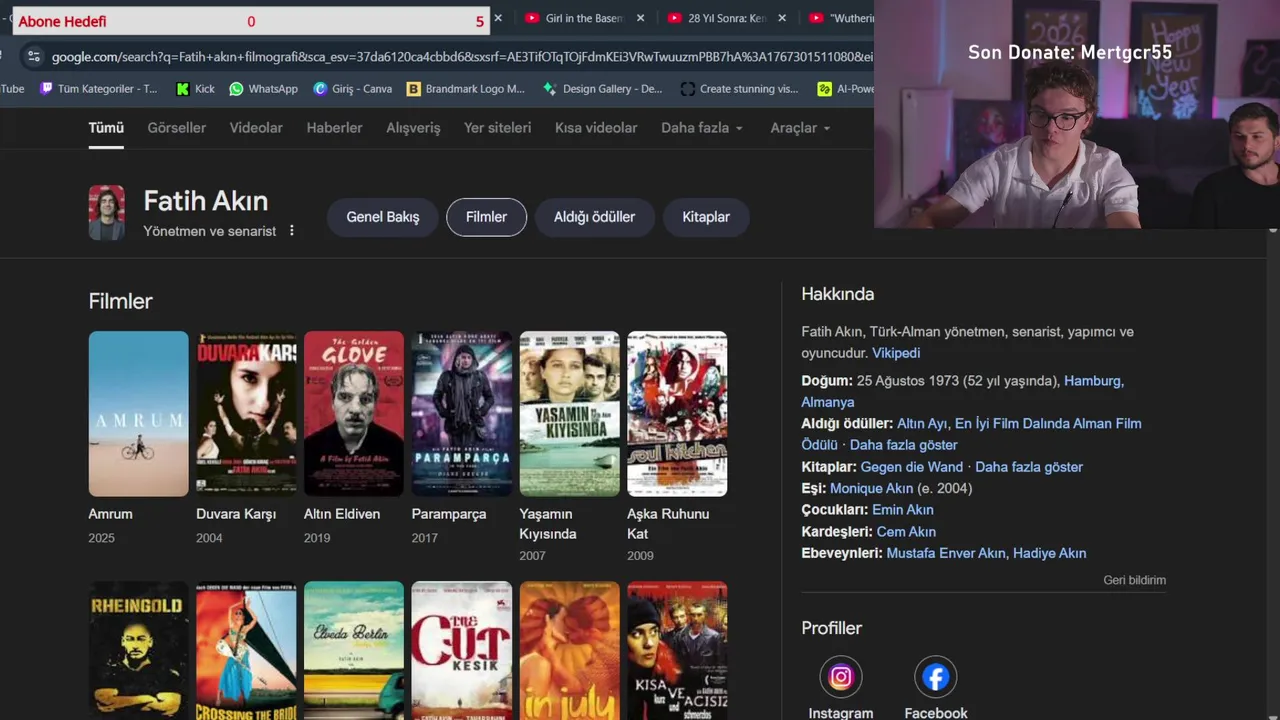1280x720 pixels.
Task: Open the AI-Power bookmark
Action: (x=846, y=89)
